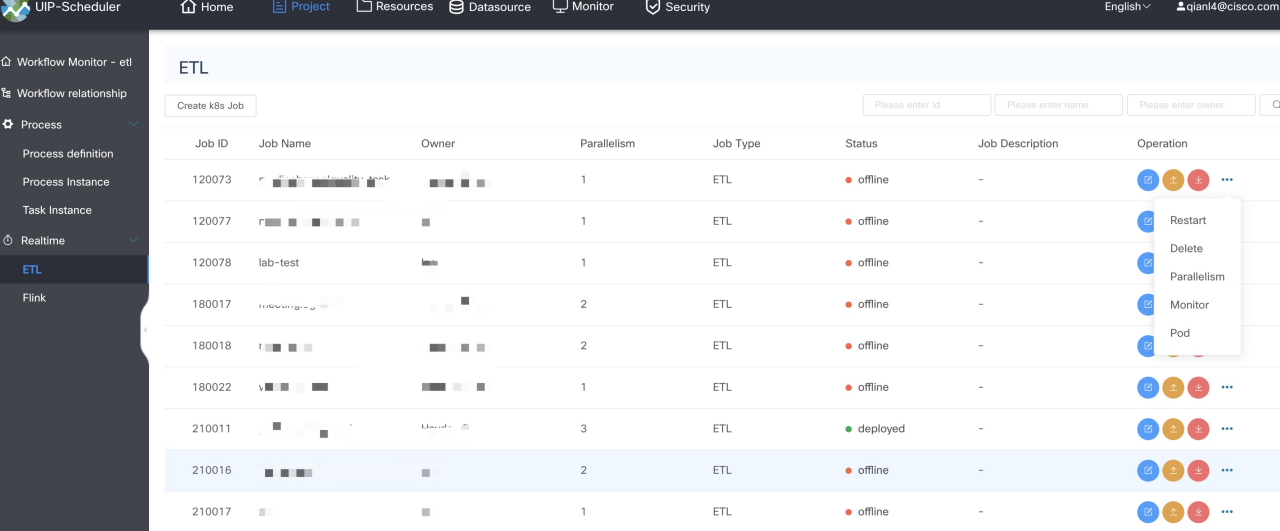Click the red download icon for job 120073
Screen dimensions: 1280x531
[x=1198, y=180]
